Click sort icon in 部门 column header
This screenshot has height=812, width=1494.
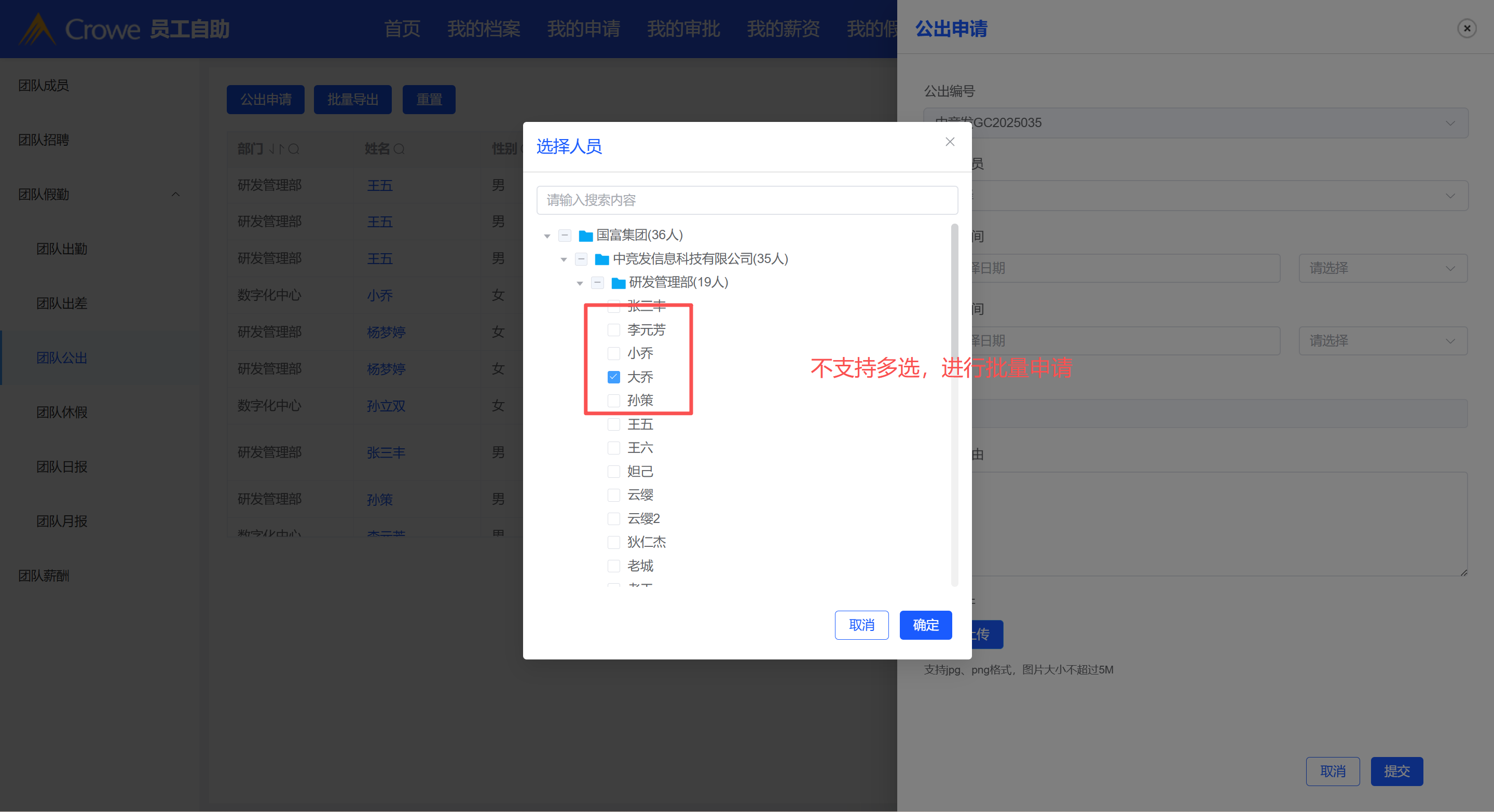click(276, 149)
